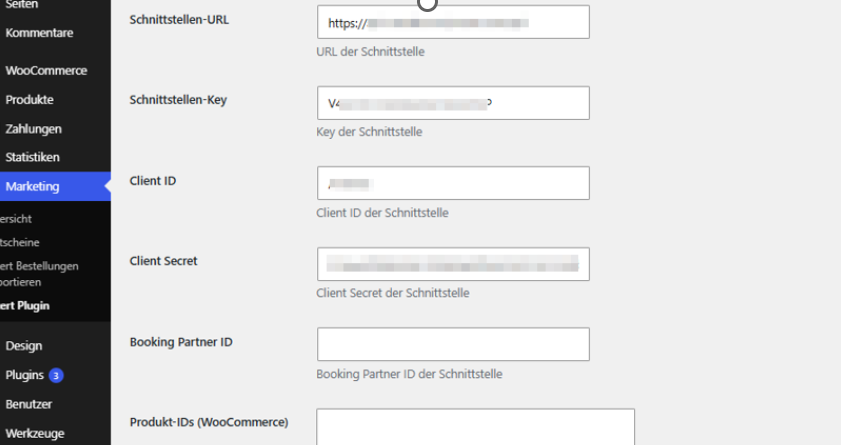The width and height of the screenshot is (841, 445).
Task: Click the highlighted Marketing menu item
Action: tap(55, 186)
